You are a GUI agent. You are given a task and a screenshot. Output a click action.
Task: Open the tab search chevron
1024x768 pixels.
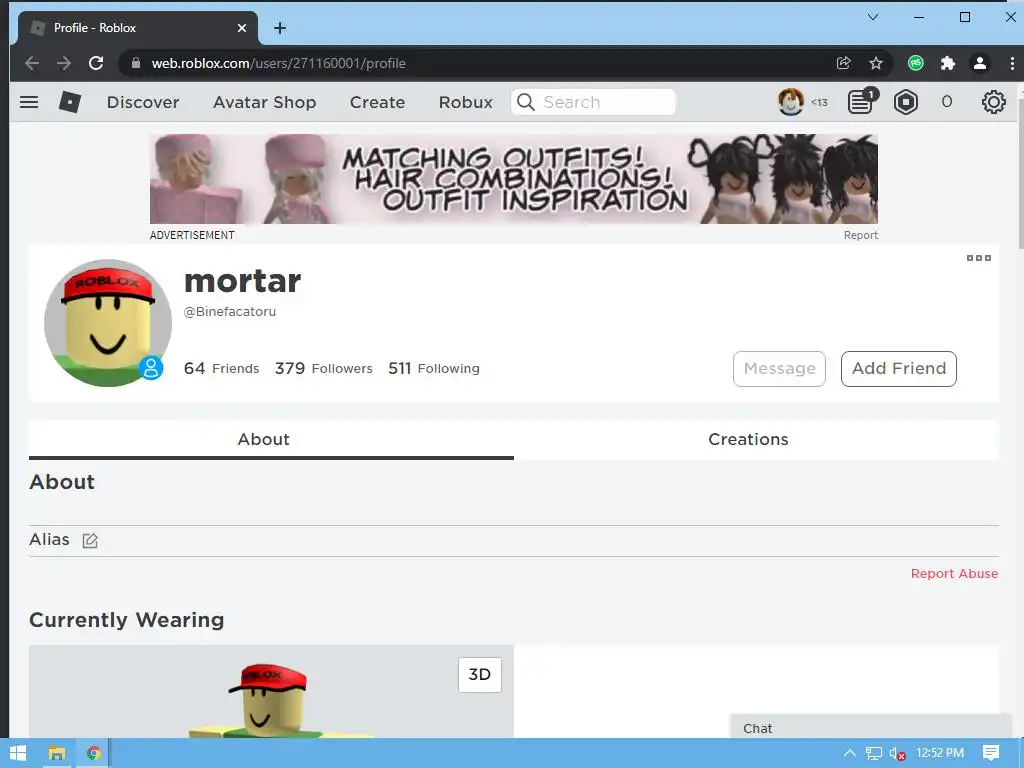point(872,17)
